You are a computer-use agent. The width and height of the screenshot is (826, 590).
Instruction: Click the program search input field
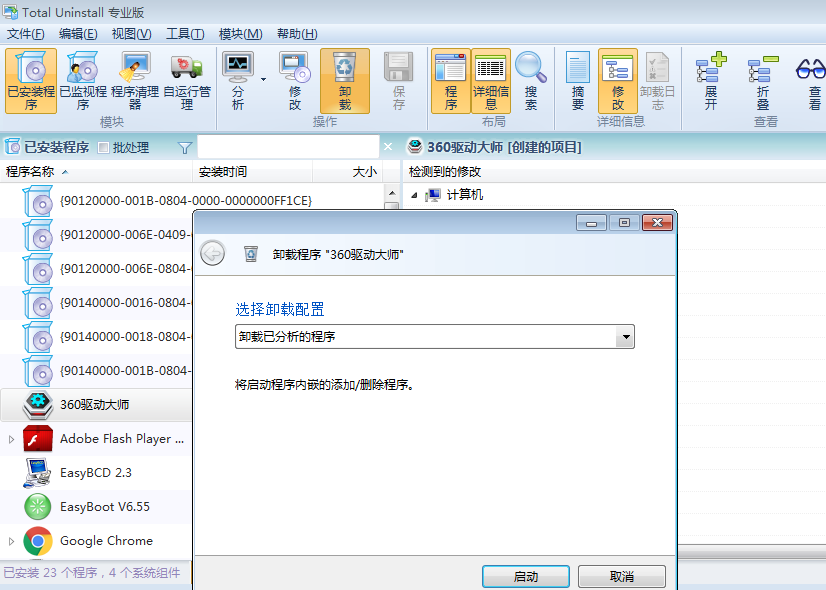(x=288, y=147)
